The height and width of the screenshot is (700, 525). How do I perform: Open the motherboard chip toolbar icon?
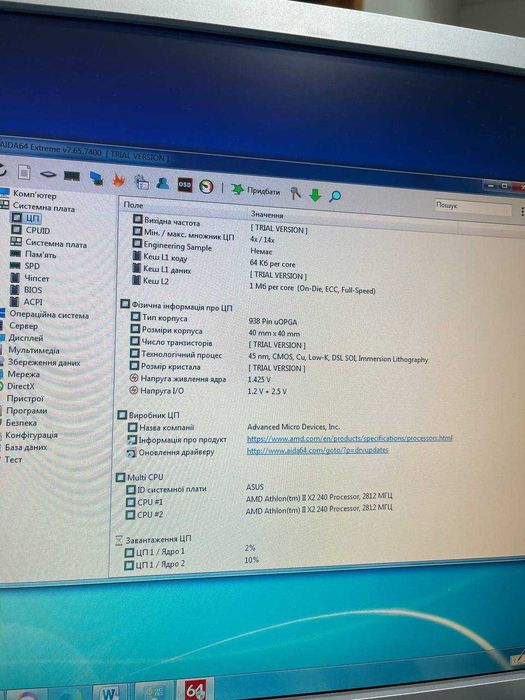point(48,174)
